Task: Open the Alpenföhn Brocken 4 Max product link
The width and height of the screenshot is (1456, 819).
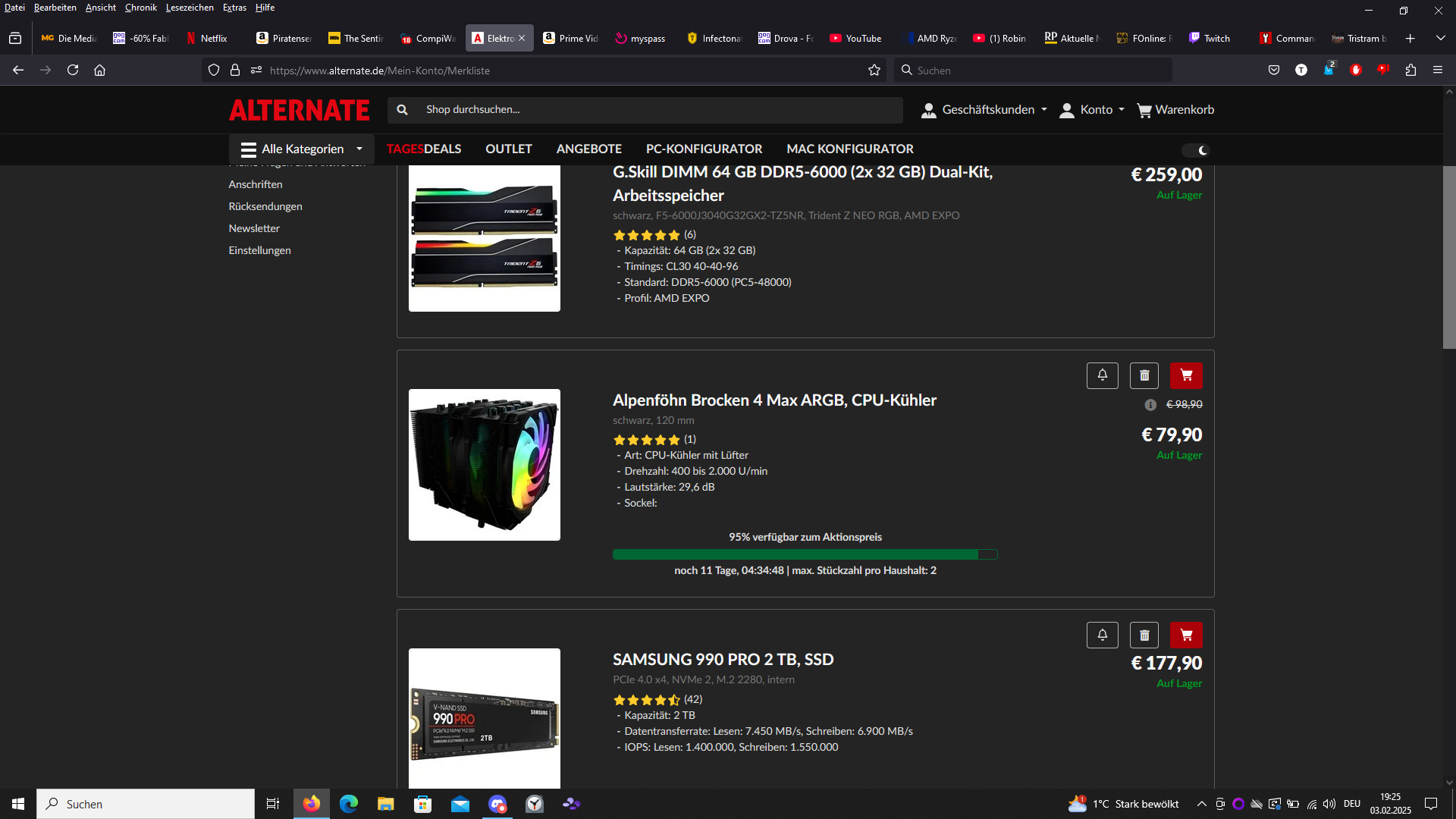Action: coord(774,400)
